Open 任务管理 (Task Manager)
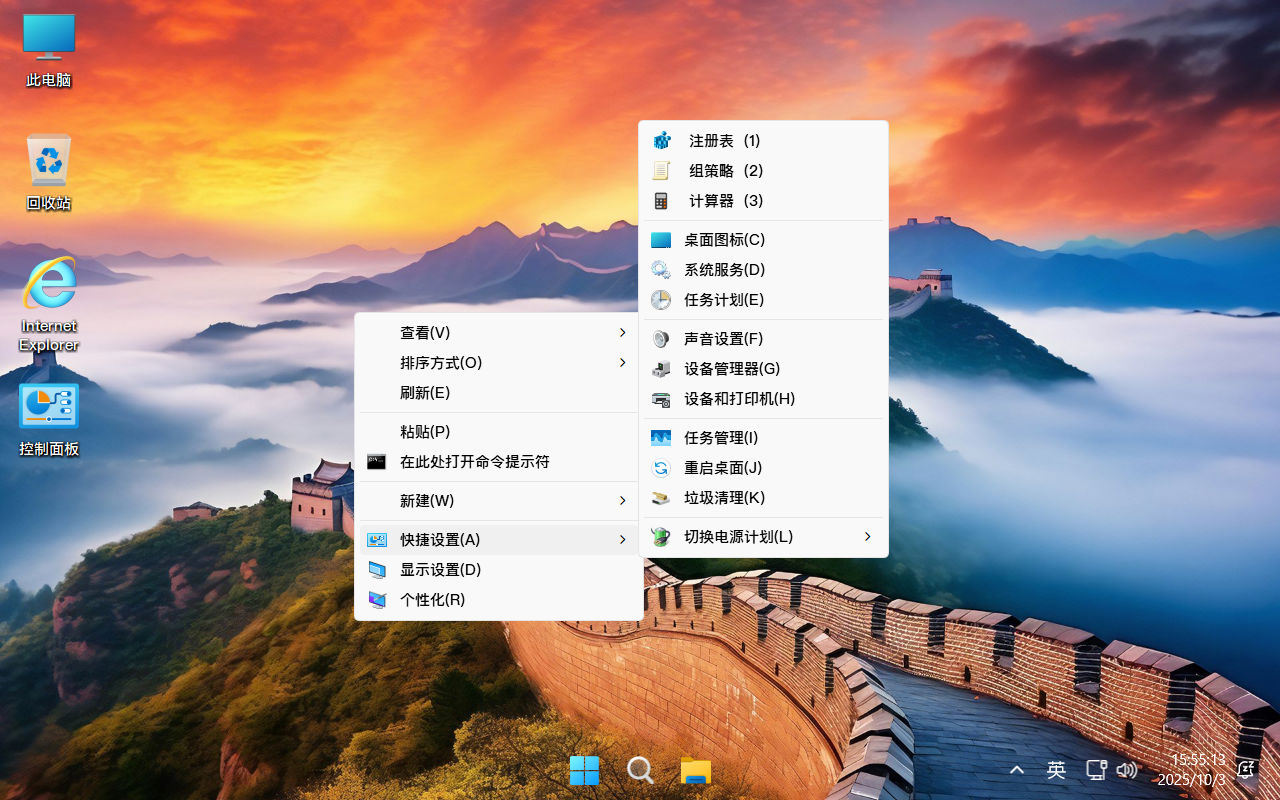 coord(723,437)
